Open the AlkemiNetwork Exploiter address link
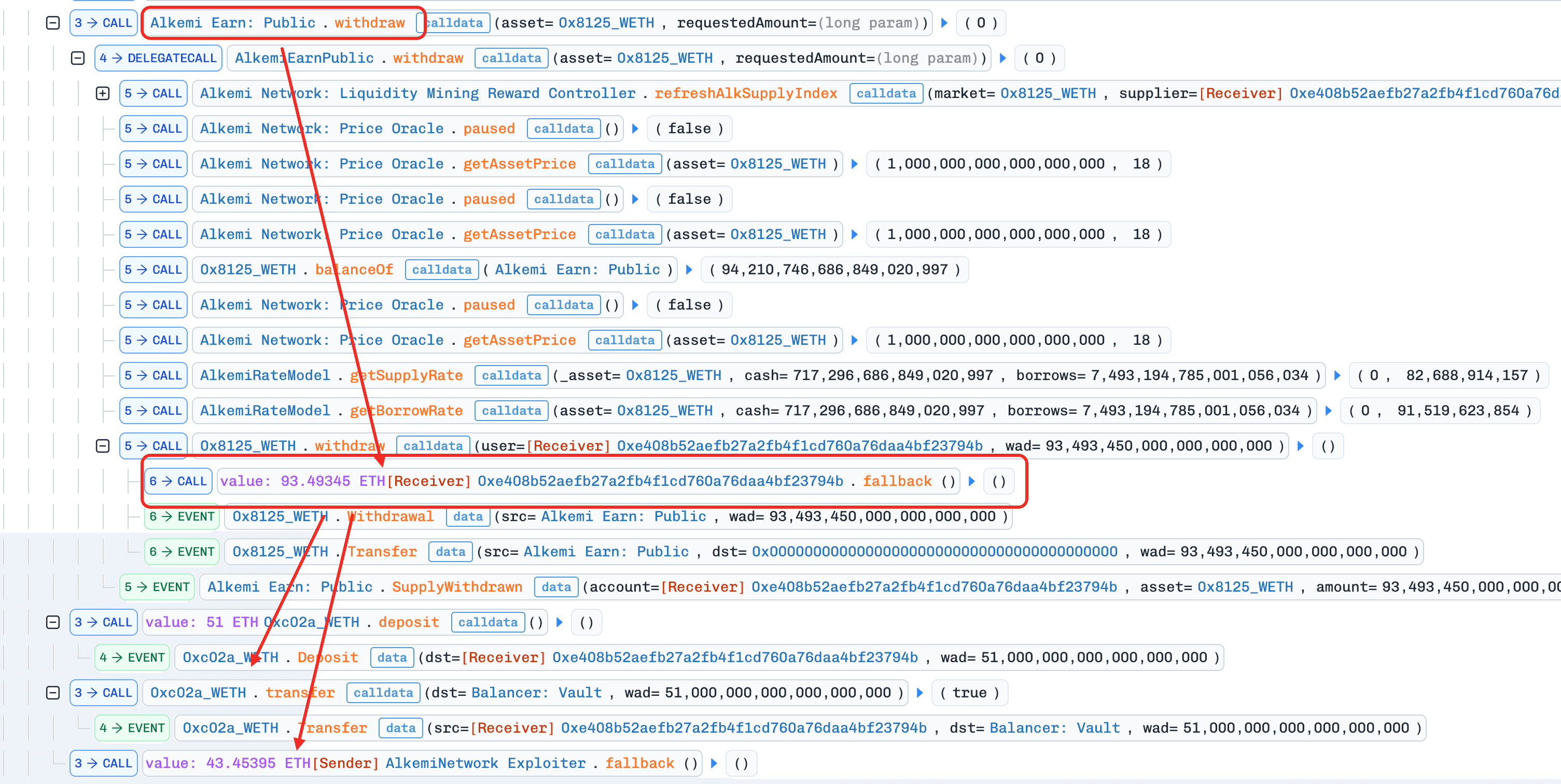Viewport: 1561px width, 784px height. pyautogui.click(x=485, y=763)
